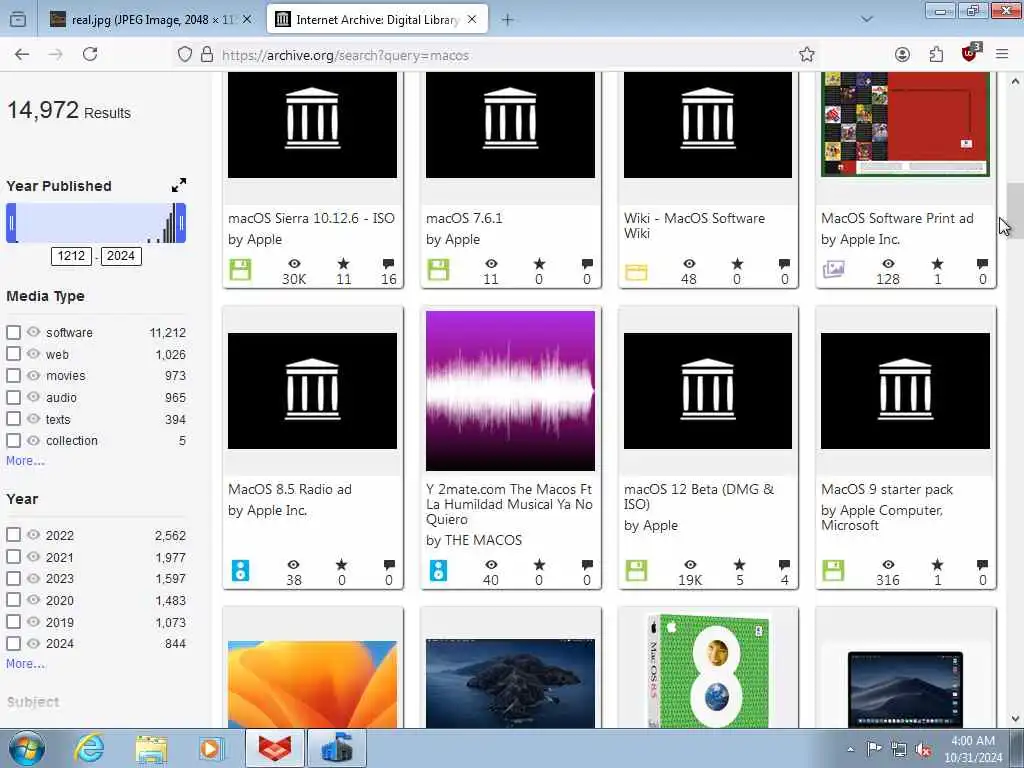Open MacOS Software Print ad title
1024x768 pixels.
tap(897, 218)
